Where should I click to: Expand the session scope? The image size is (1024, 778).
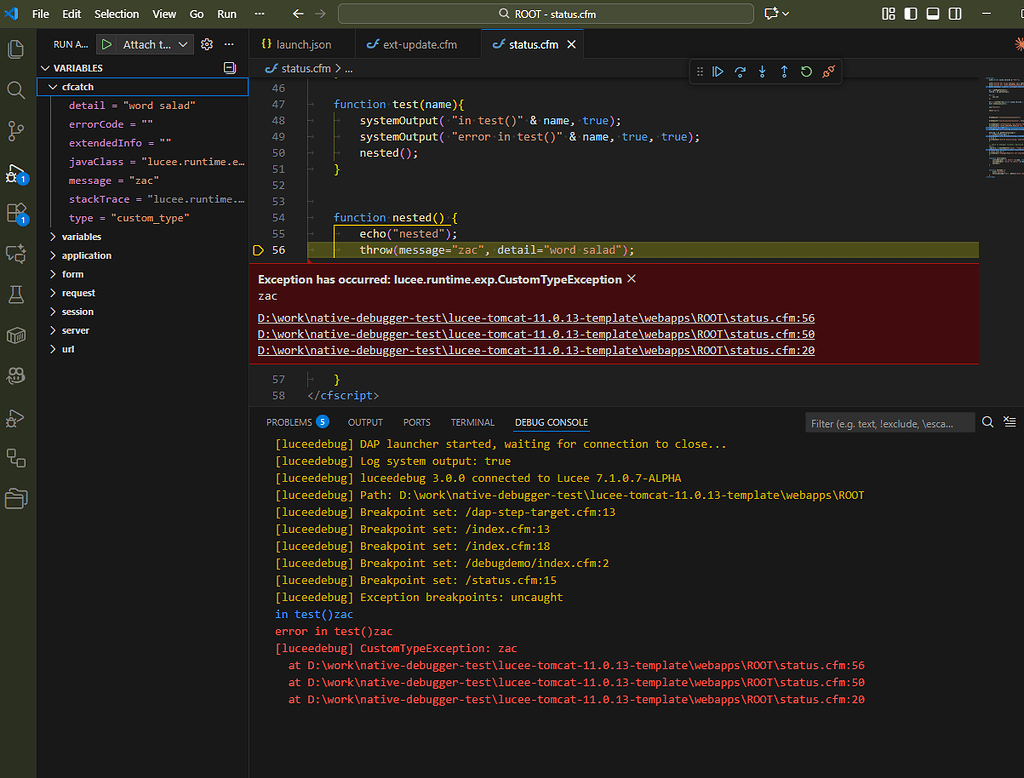coord(53,312)
